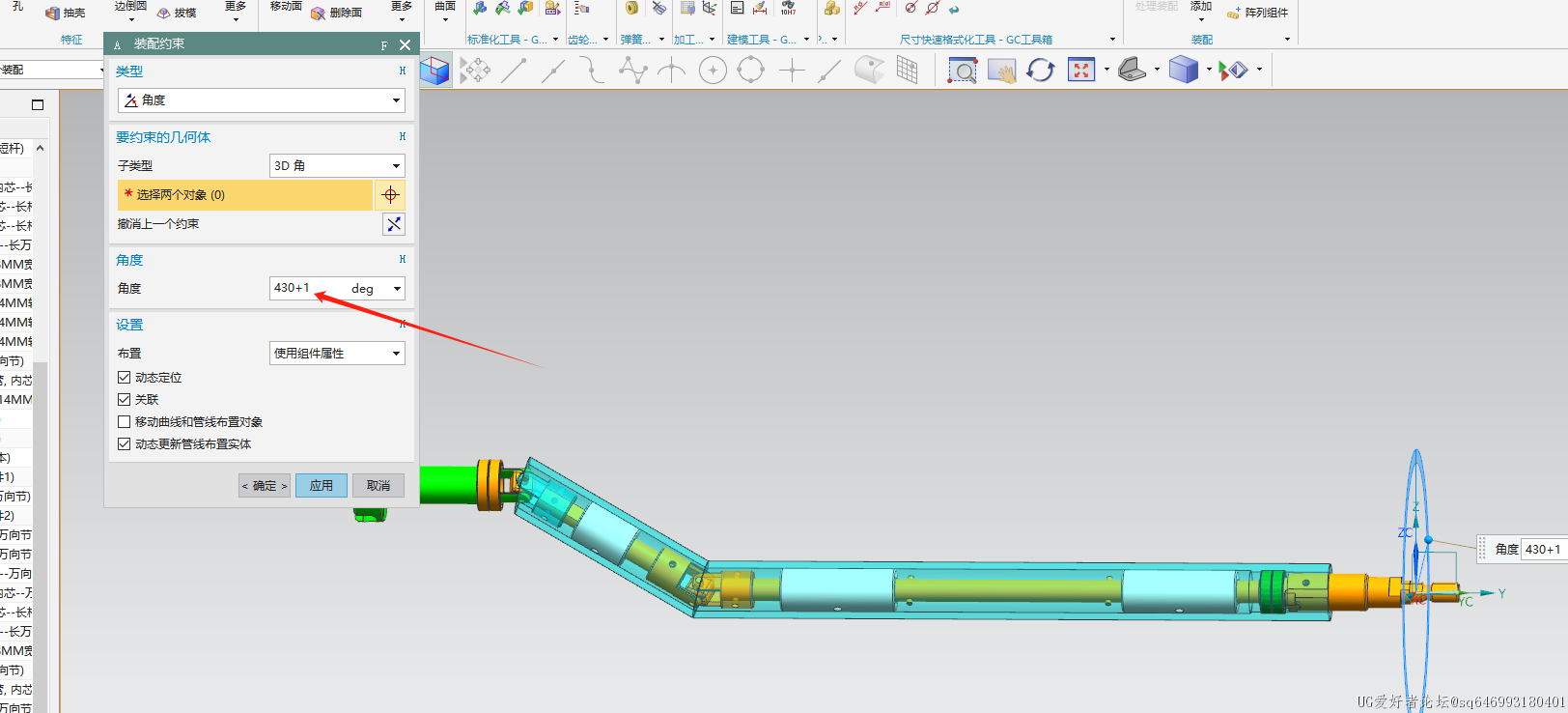The width and height of the screenshot is (1568, 713).
Task: Click the navigator scroll-up arrow
Action: (x=40, y=149)
